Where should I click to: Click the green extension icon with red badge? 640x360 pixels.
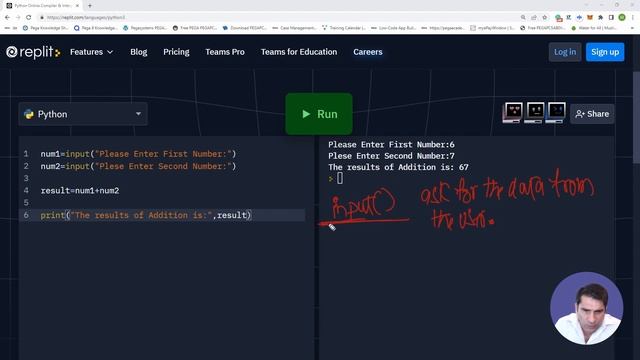point(558,18)
